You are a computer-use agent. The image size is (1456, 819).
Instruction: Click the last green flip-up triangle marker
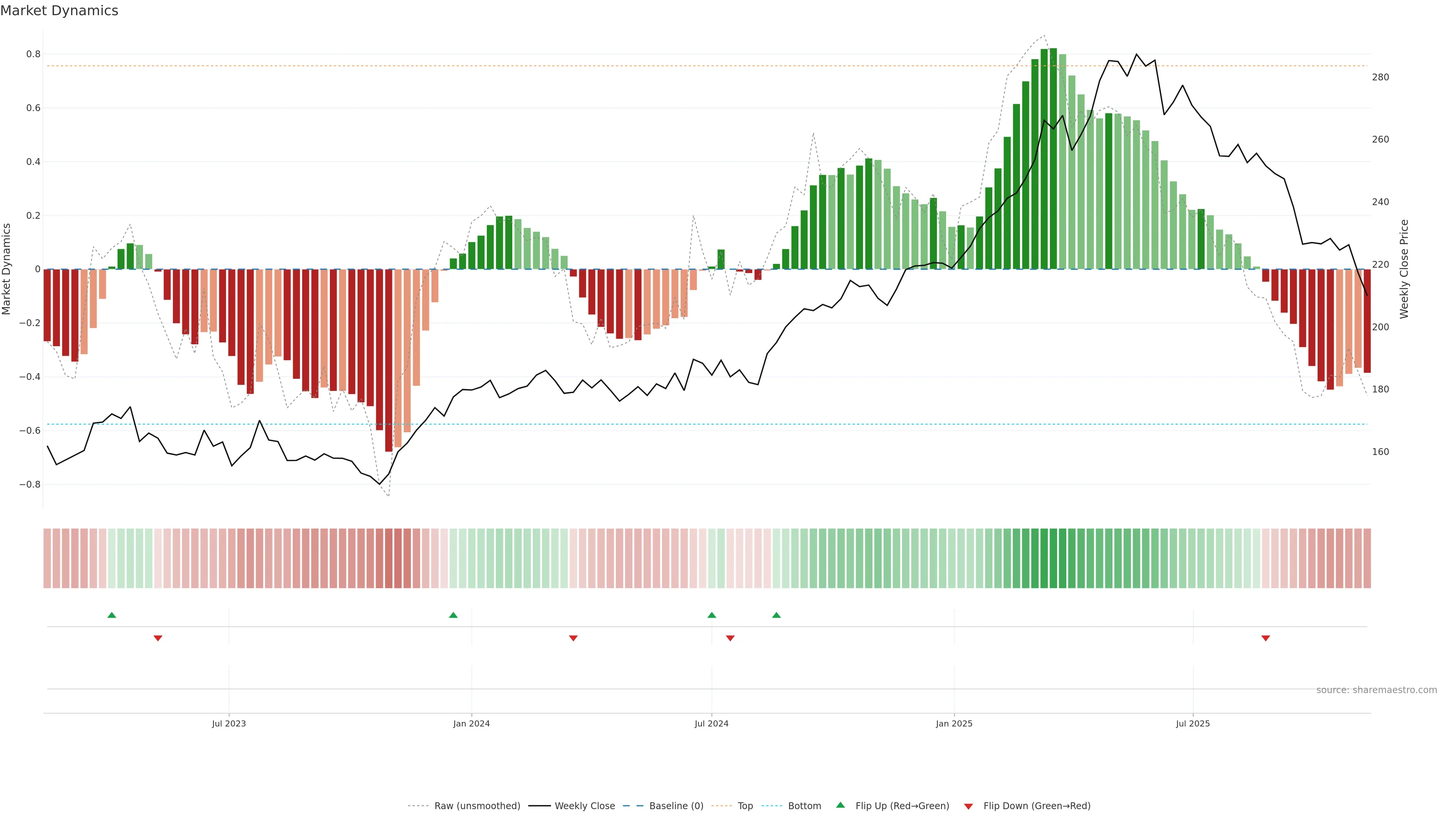(x=776, y=615)
